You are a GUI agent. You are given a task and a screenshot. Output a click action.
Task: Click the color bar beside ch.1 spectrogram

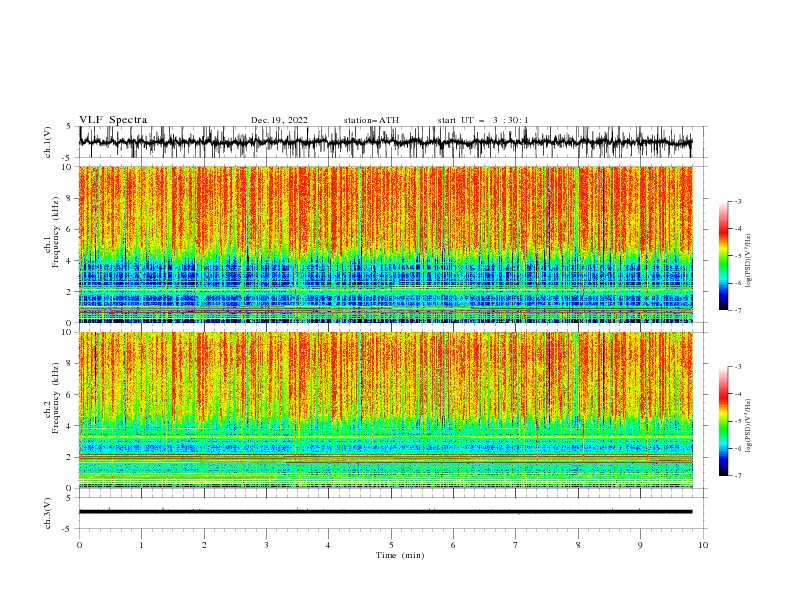(x=723, y=256)
